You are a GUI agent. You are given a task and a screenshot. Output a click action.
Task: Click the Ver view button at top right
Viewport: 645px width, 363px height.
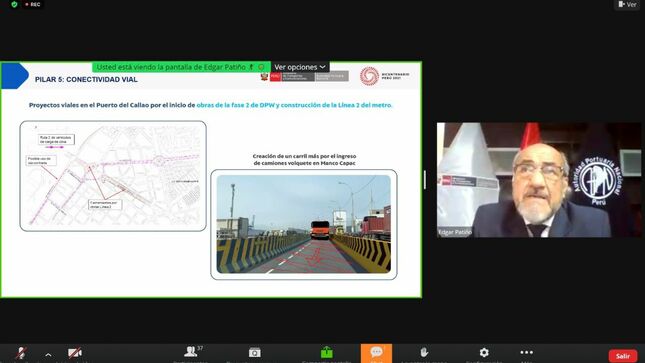click(627, 5)
